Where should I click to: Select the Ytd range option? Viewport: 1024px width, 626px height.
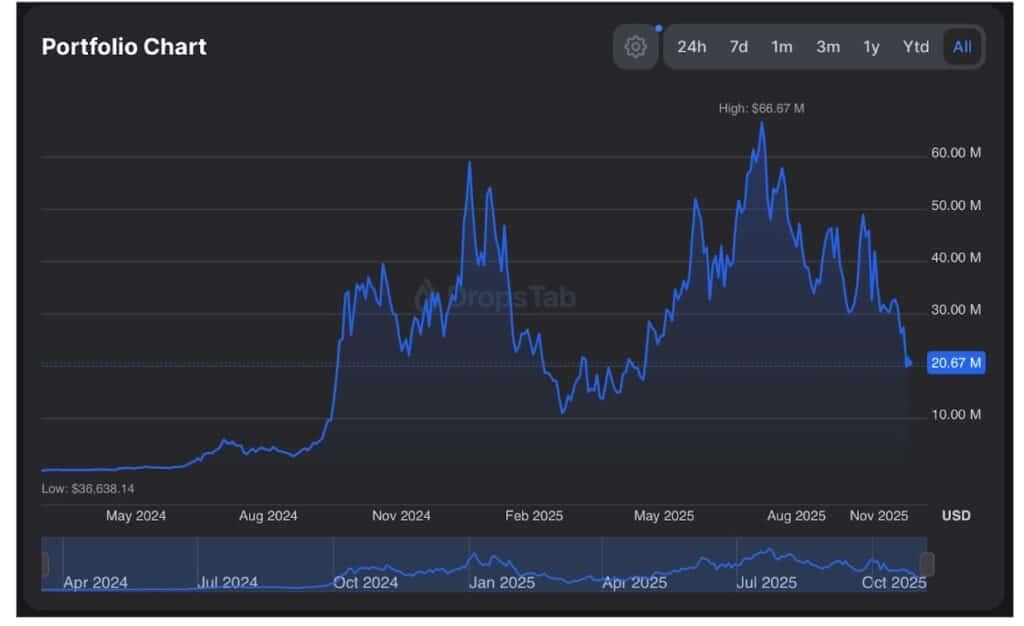click(x=915, y=47)
